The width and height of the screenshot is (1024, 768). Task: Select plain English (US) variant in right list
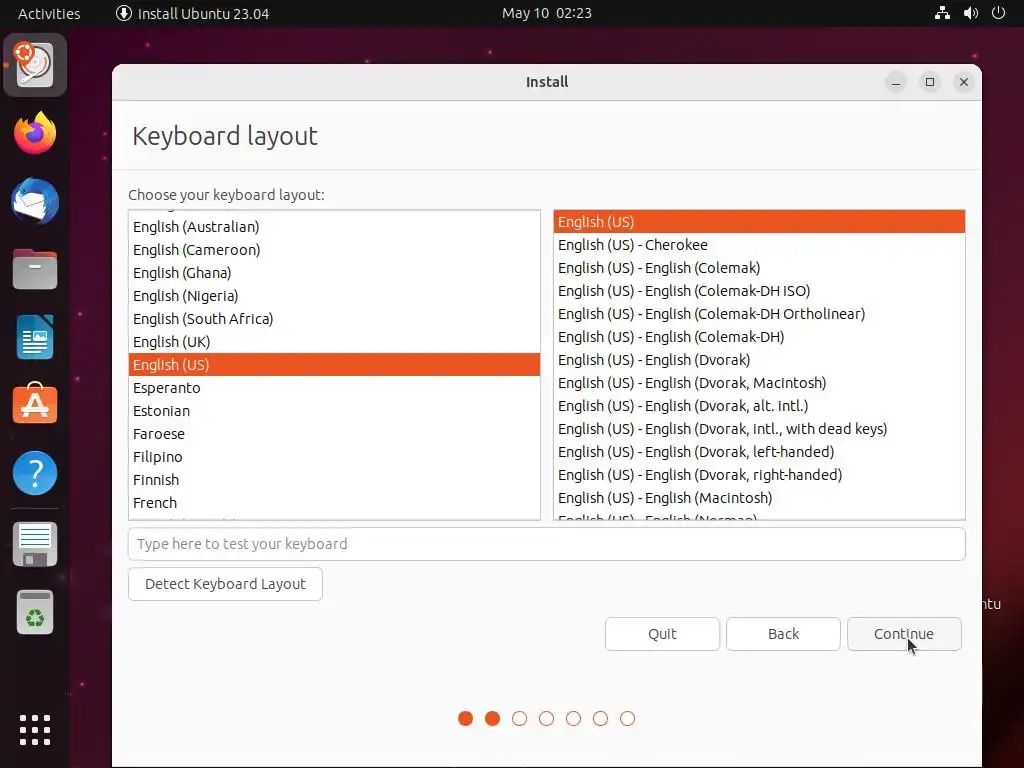759,222
